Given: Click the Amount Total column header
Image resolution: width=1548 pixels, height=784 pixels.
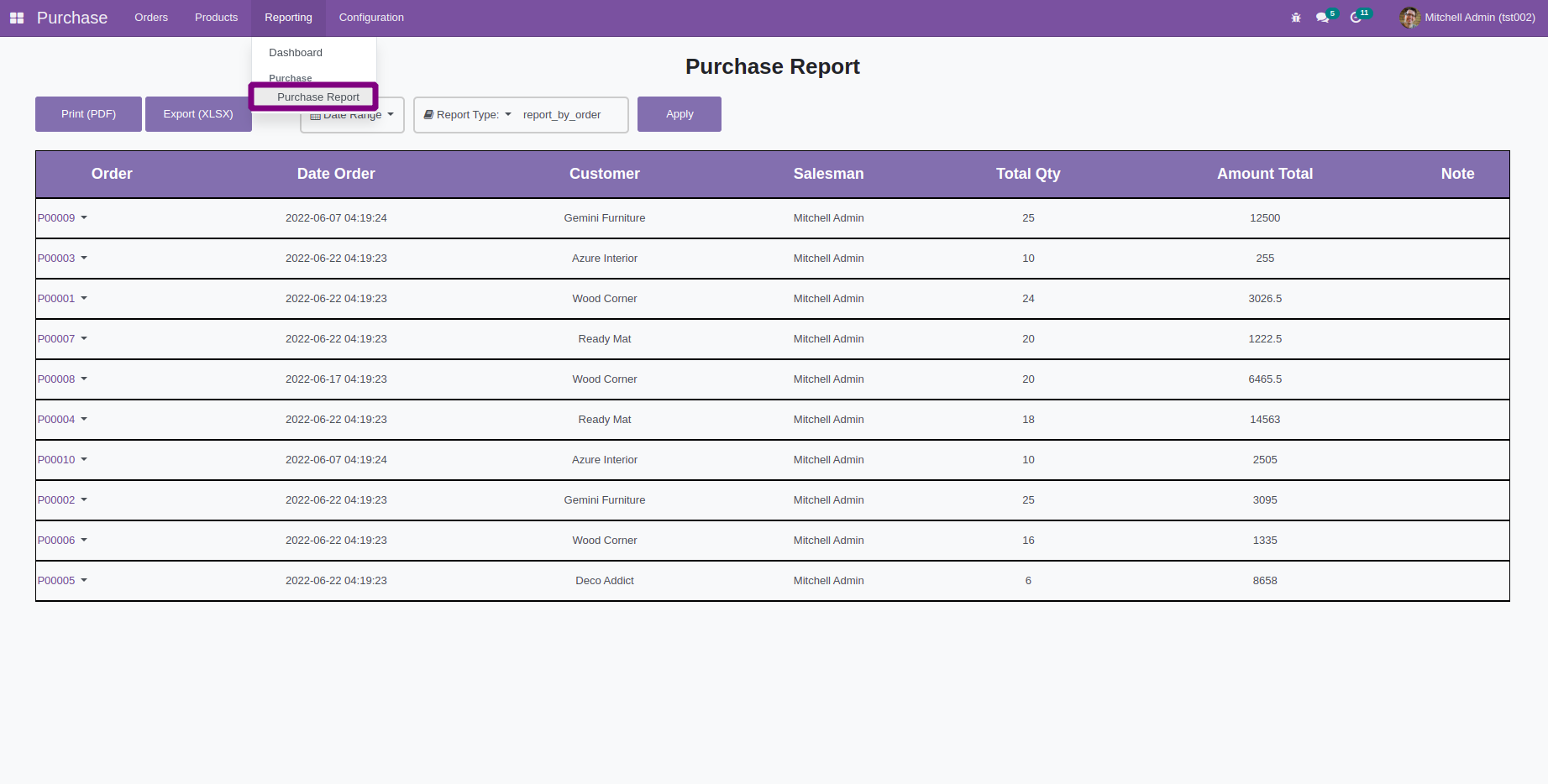Looking at the screenshot, I should (x=1264, y=174).
